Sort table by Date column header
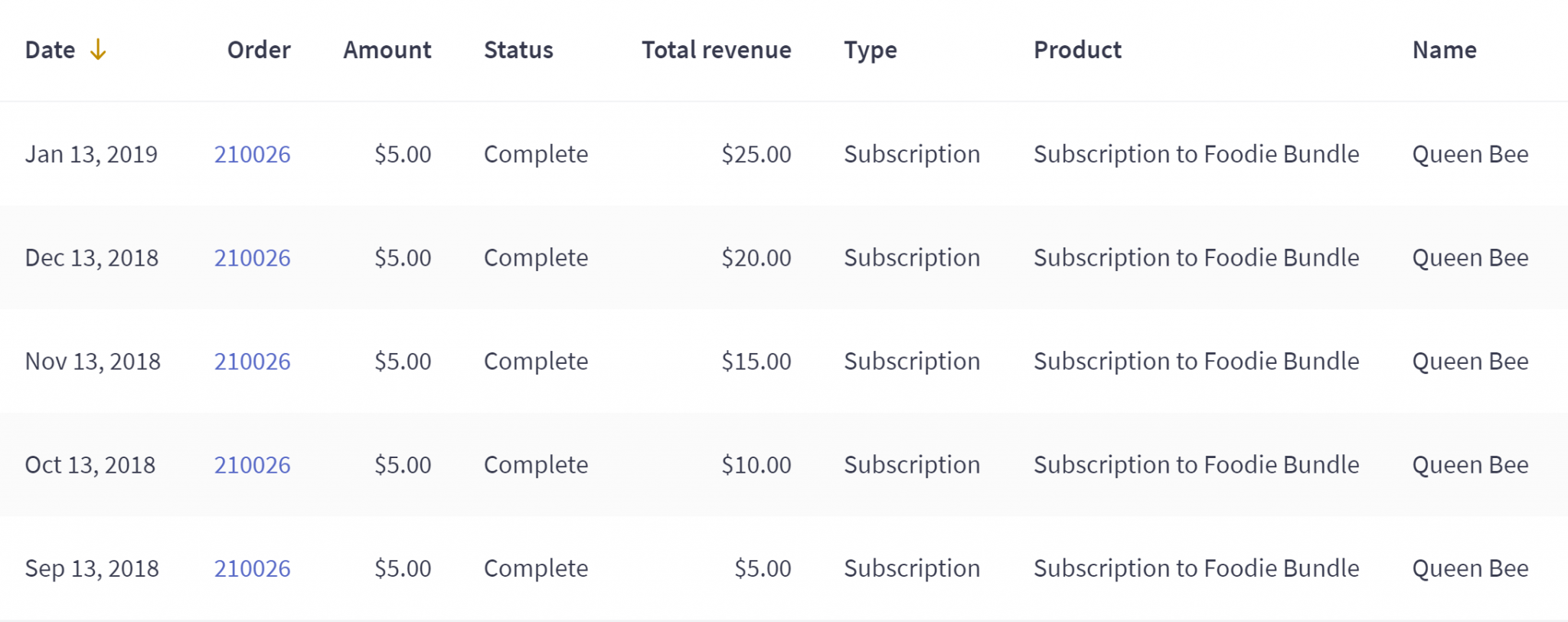Image resolution: width=1568 pixels, height=622 pixels. pos(51,50)
